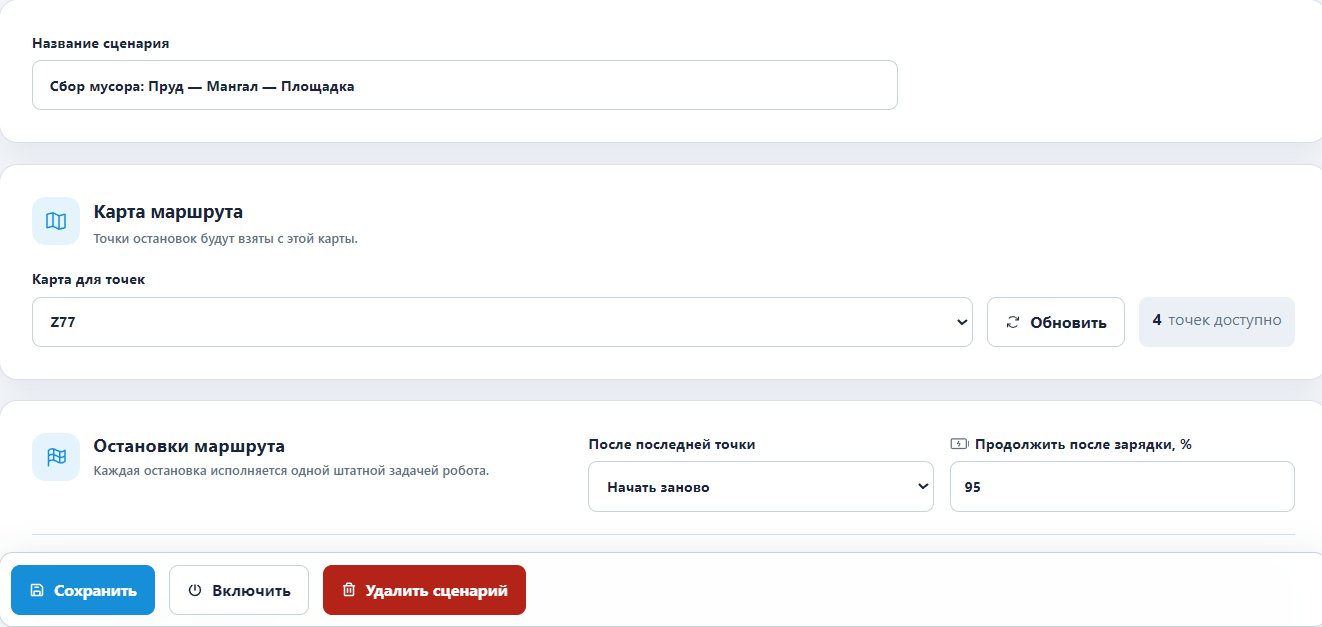The height and width of the screenshot is (627, 1322).
Task: Click the trash icon in Удалить сценарий
Action: pyautogui.click(x=349, y=590)
